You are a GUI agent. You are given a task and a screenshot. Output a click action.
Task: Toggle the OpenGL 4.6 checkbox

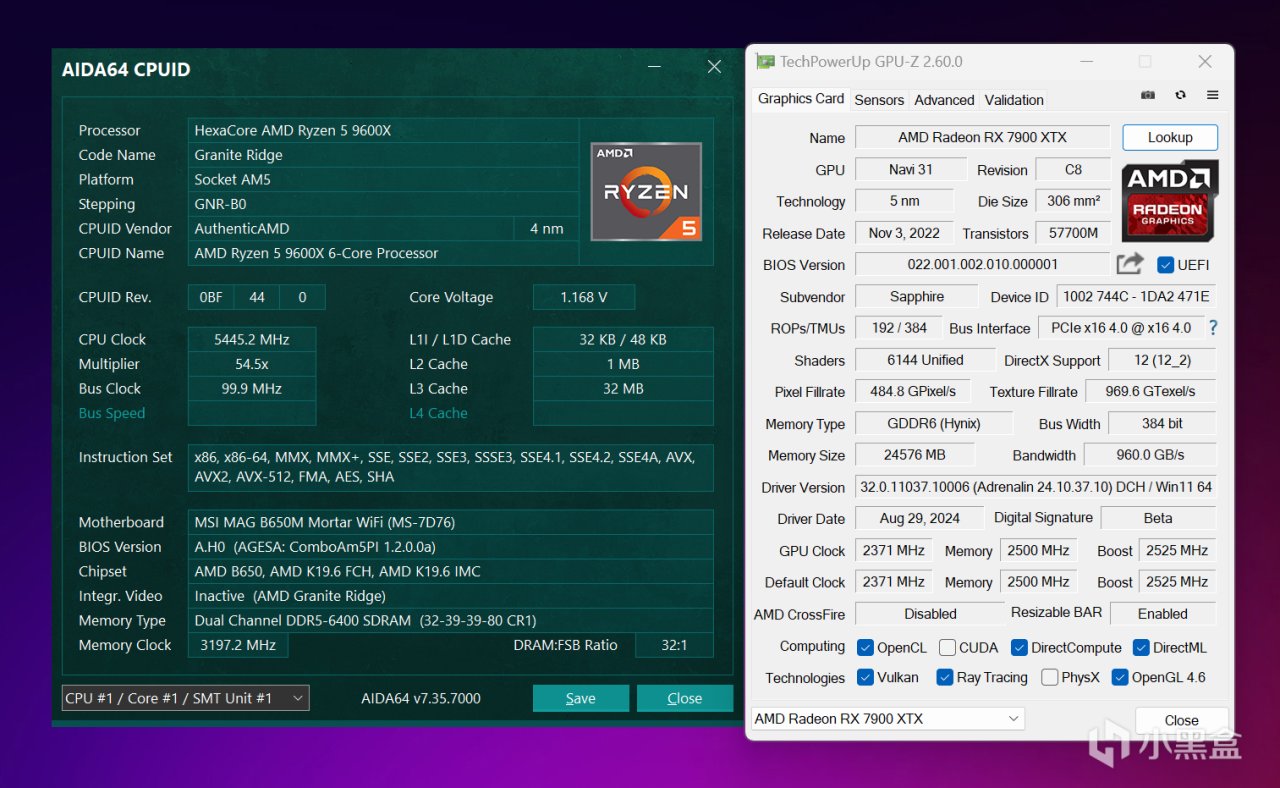(x=1120, y=677)
